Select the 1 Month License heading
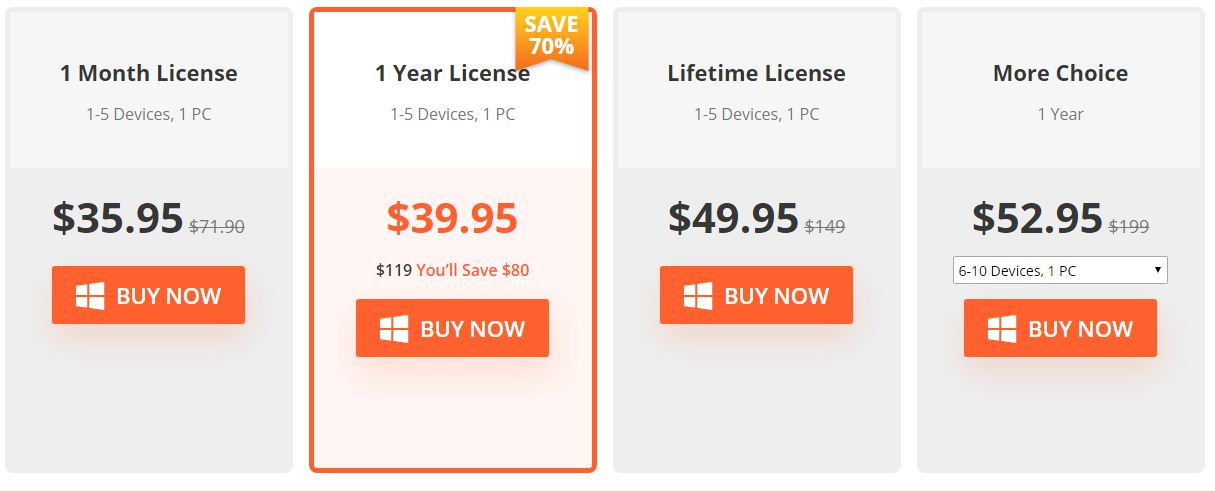Image resolution: width=1215 pixels, height=491 pixels. (x=149, y=73)
